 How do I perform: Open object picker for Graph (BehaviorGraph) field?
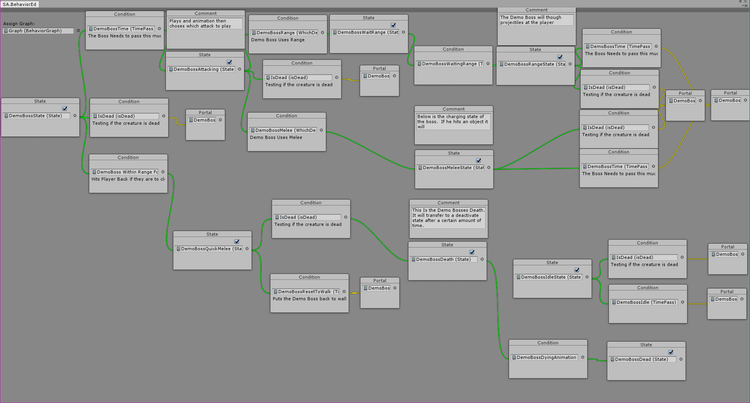pos(78,31)
